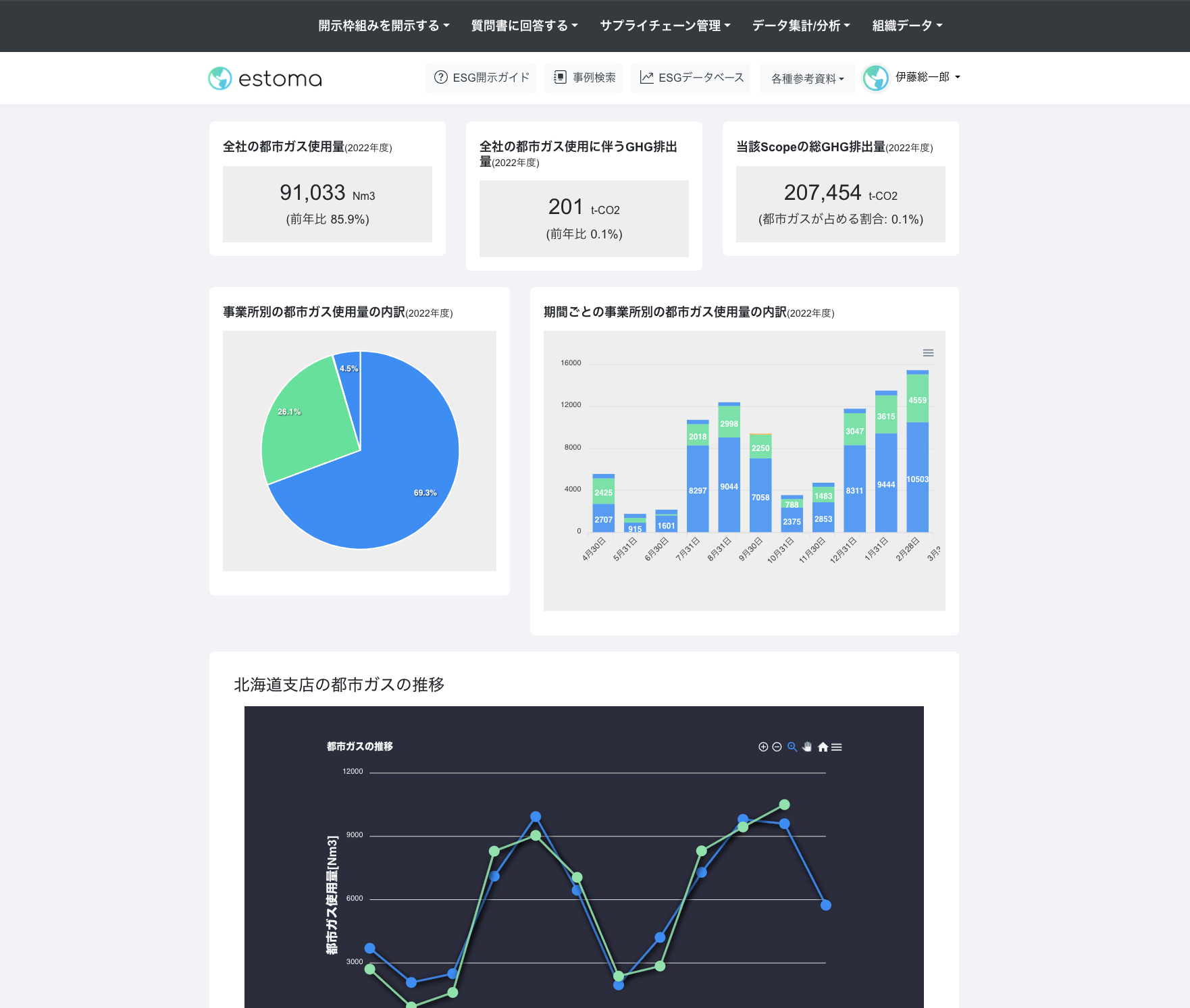Click the ESG開示ガイド button
1190x1008 pixels.
(481, 78)
